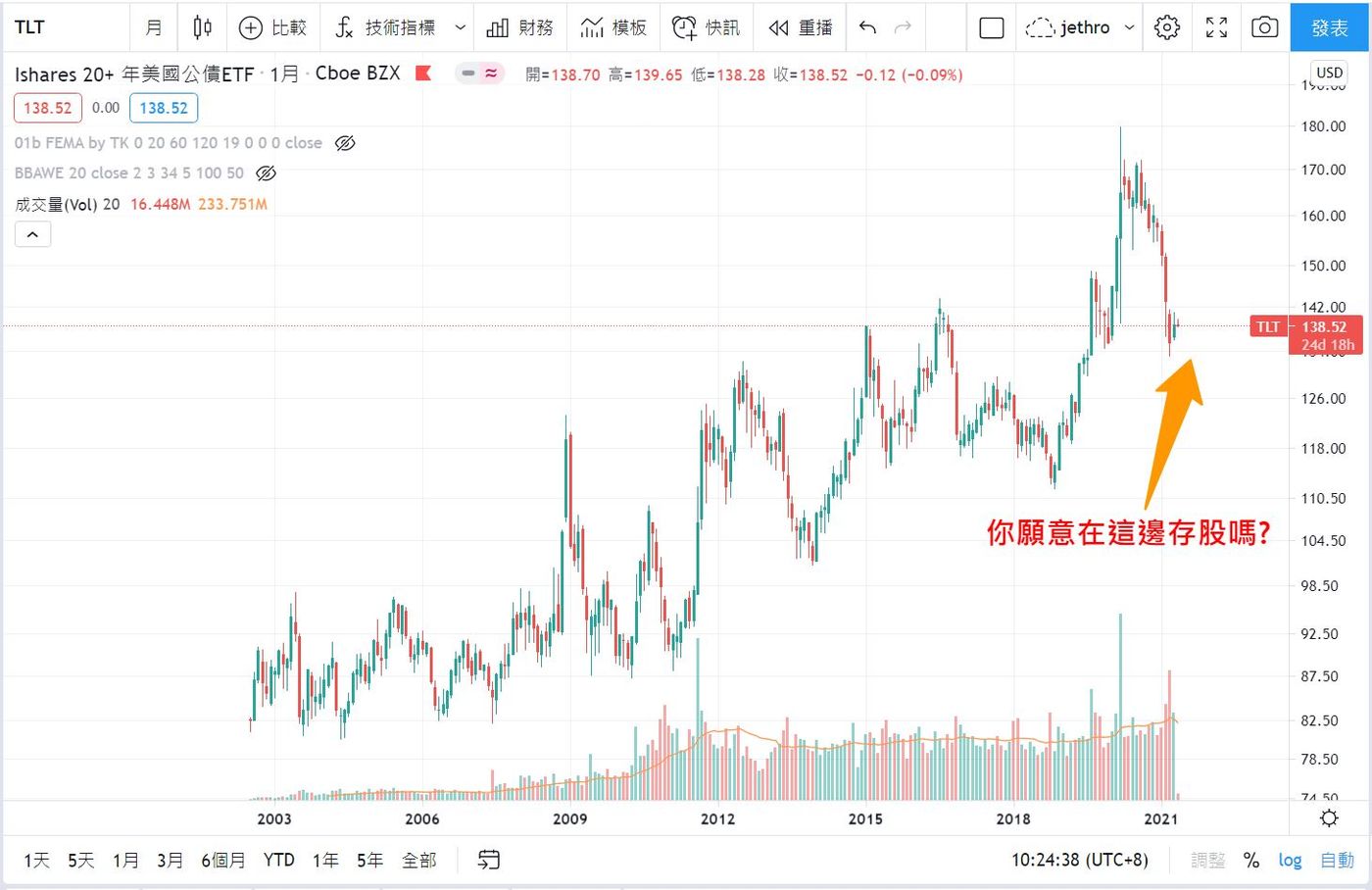Collapse the indicator legend with chevron
This screenshot has width=1372, height=890.
(32, 234)
